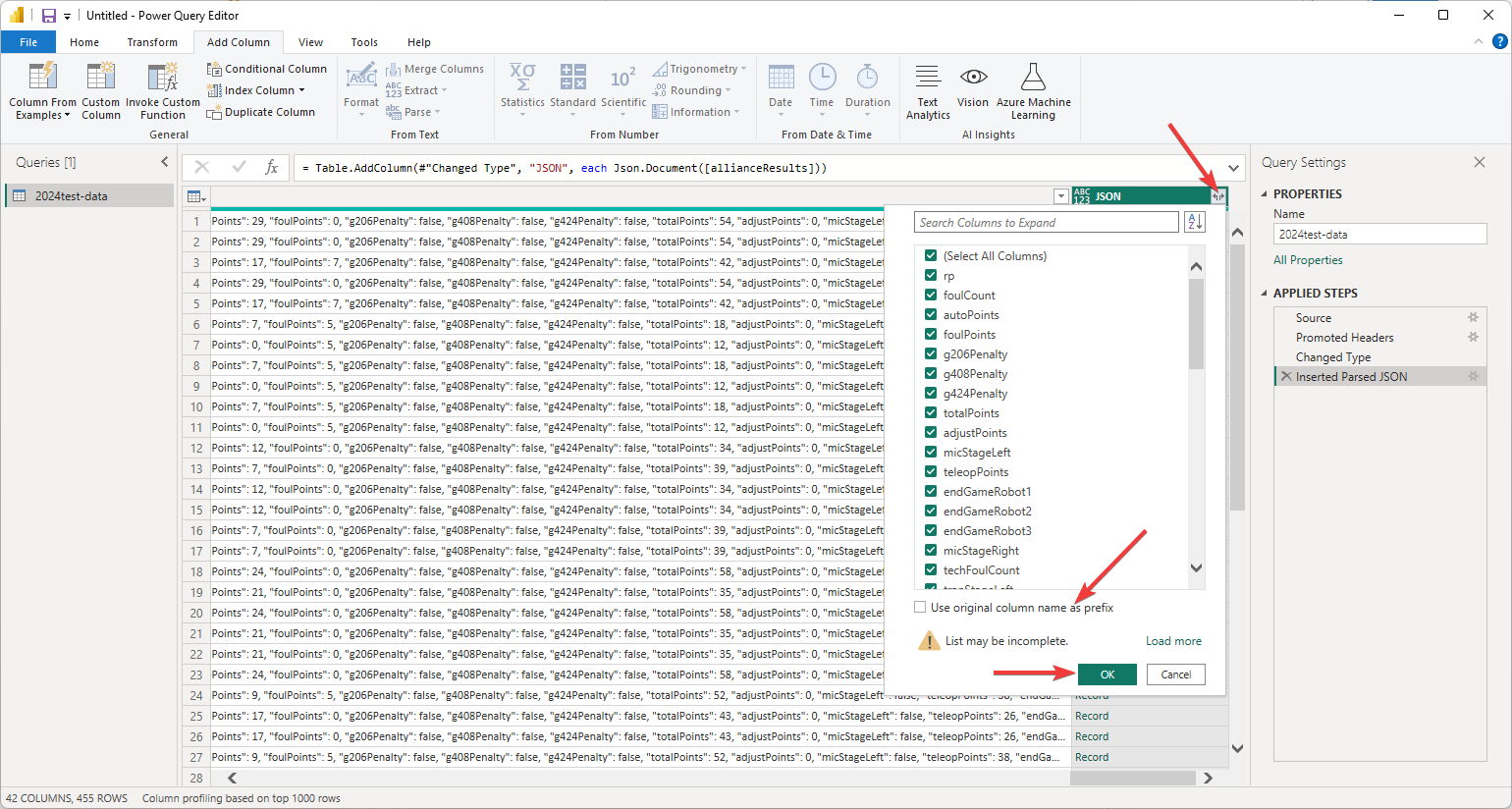Screen dimensions: 1512x809
Task: Cancel the formula bar edit
Action: (202, 168)
